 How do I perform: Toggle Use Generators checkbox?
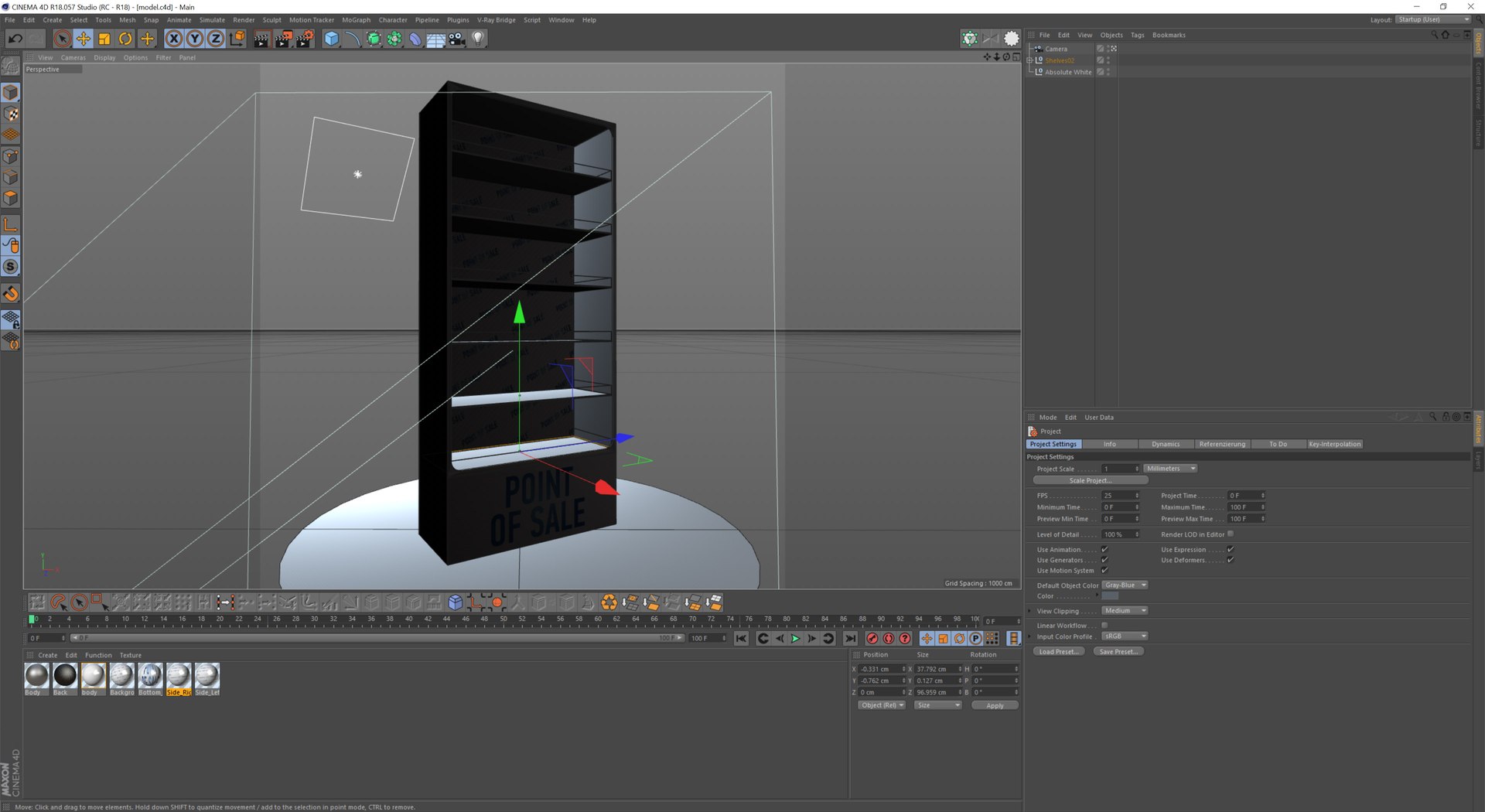coord(1104,560)
